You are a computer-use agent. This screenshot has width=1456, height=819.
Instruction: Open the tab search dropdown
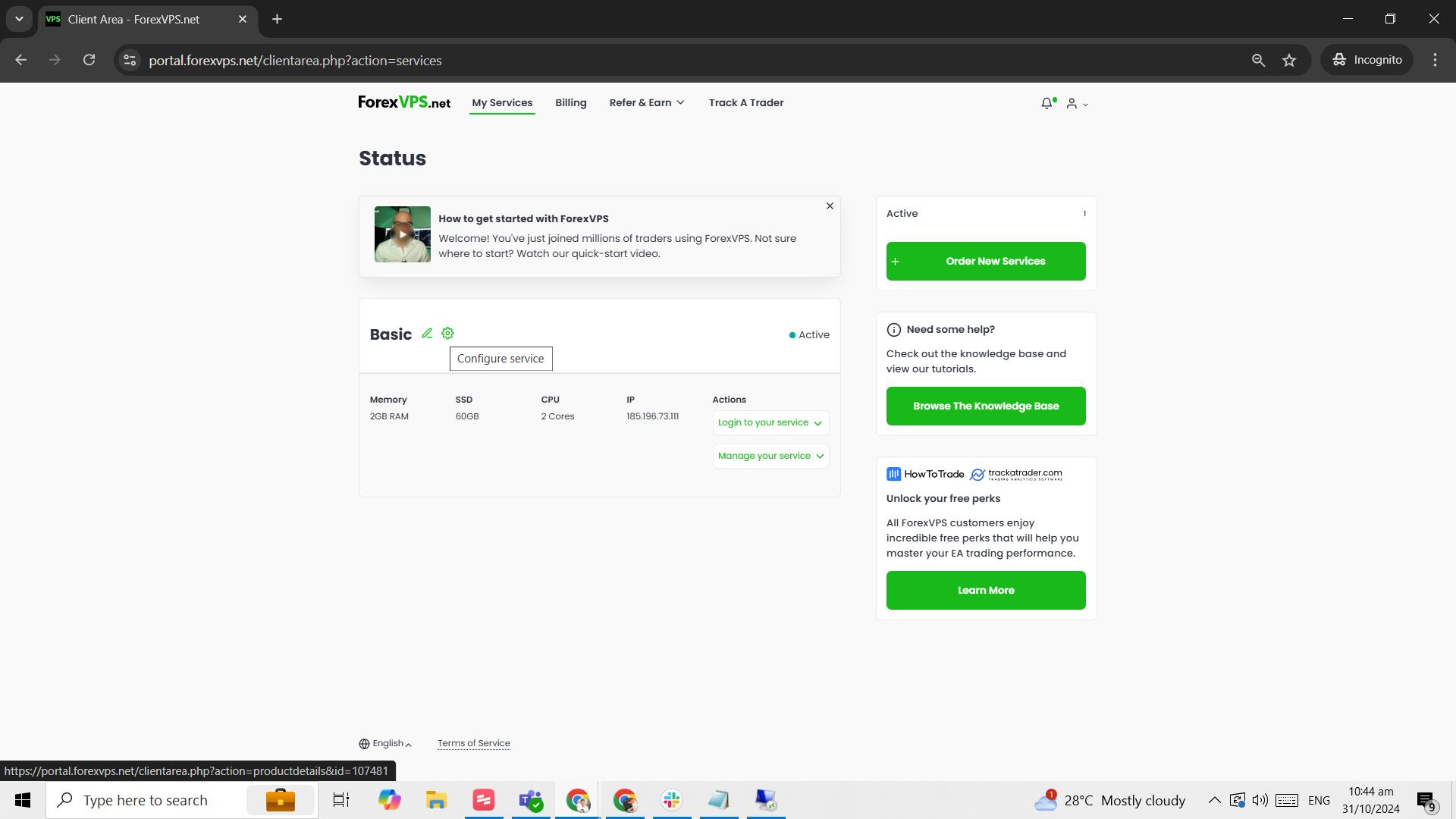point(19,19)
